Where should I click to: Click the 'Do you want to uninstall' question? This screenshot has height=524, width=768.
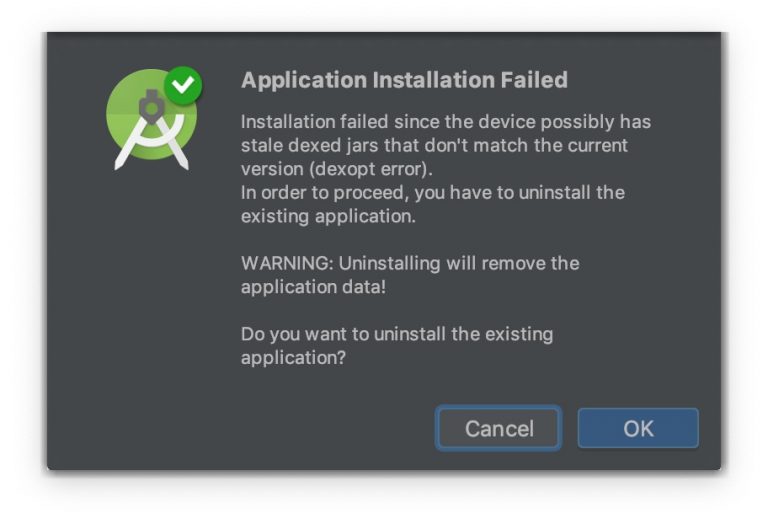click(x=396, y=334)
